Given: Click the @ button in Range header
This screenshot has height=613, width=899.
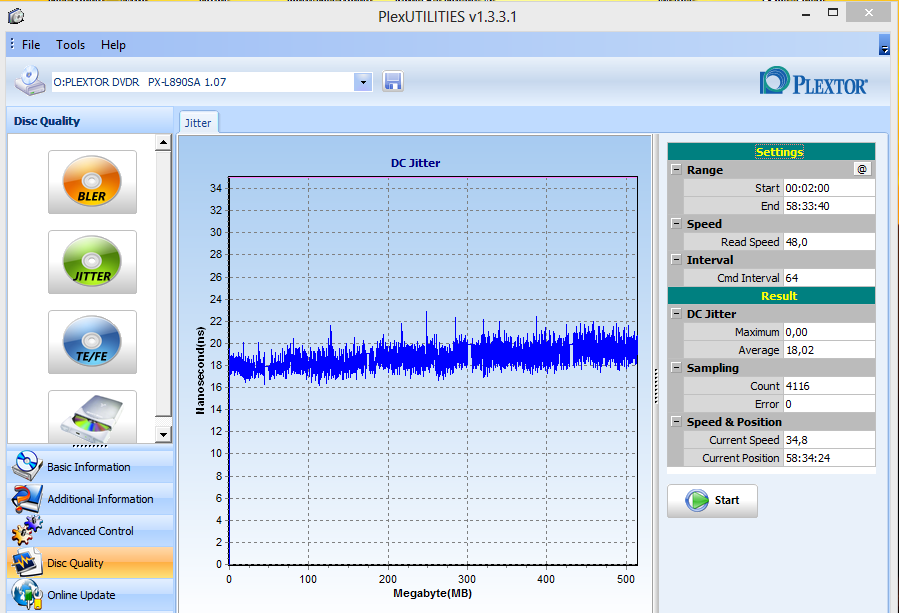Looking at the screenshot, I should 862,169.
